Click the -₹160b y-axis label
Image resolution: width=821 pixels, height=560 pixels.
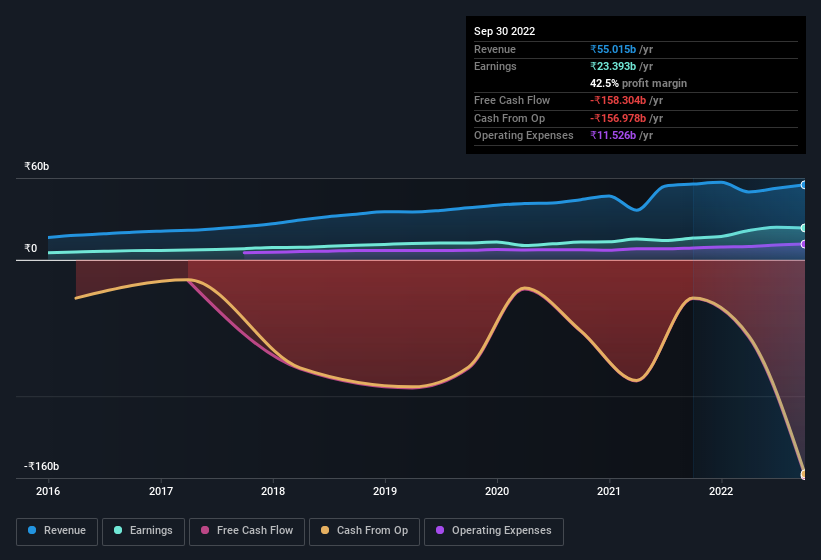tap(41, 466)
